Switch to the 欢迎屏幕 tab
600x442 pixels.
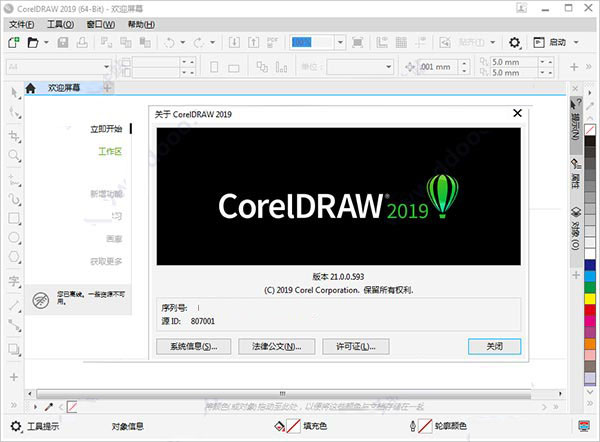tap(64, 88)
